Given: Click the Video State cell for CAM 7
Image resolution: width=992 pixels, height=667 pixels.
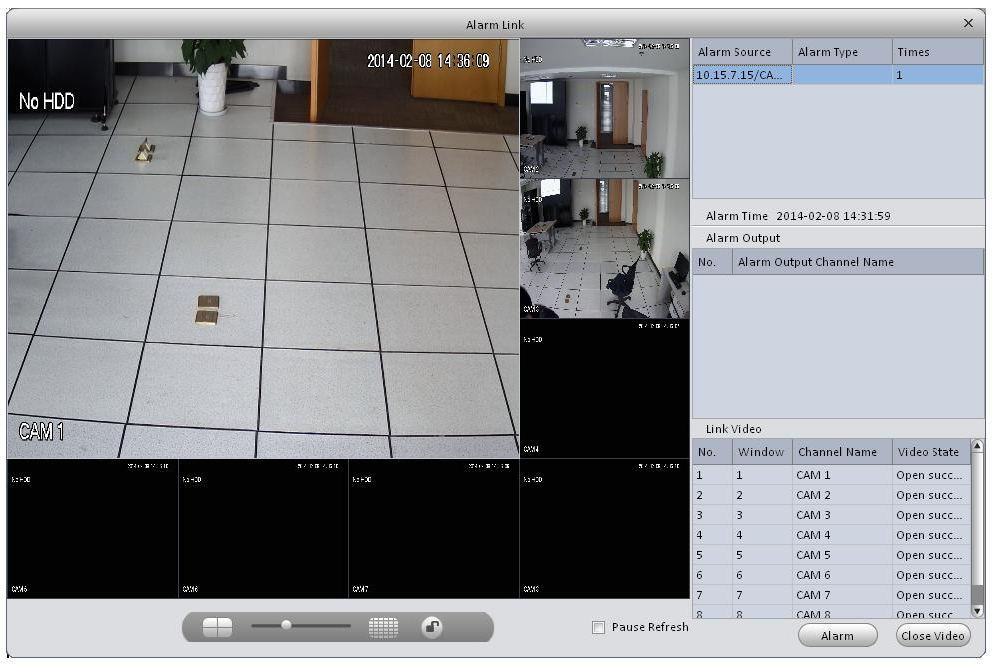Looking at the screenshot, I should [x=930, y=595].
